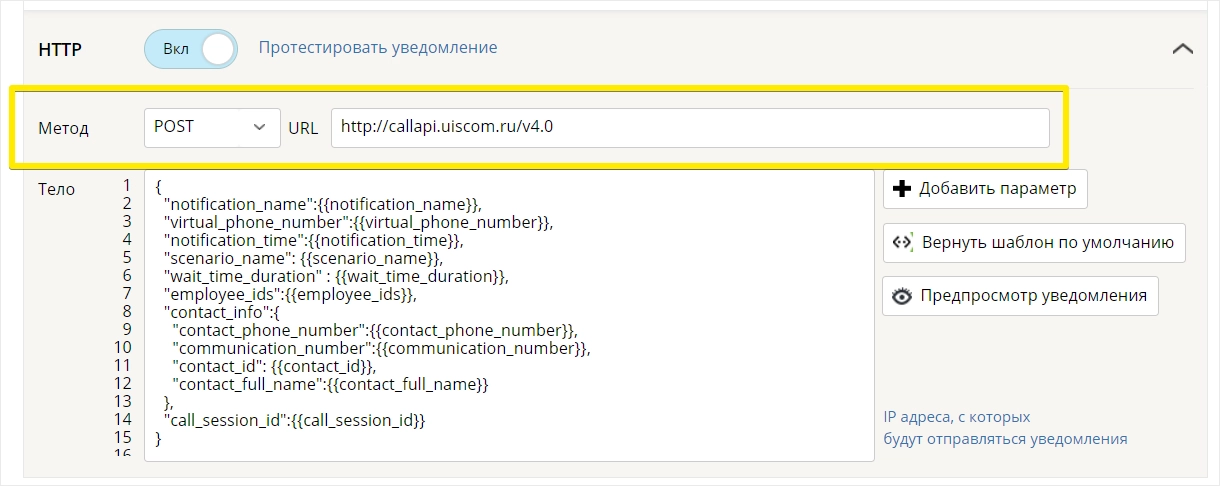Click the Добавить параметр button
Screen dimensions: 1220x486
tap(985, 189)
